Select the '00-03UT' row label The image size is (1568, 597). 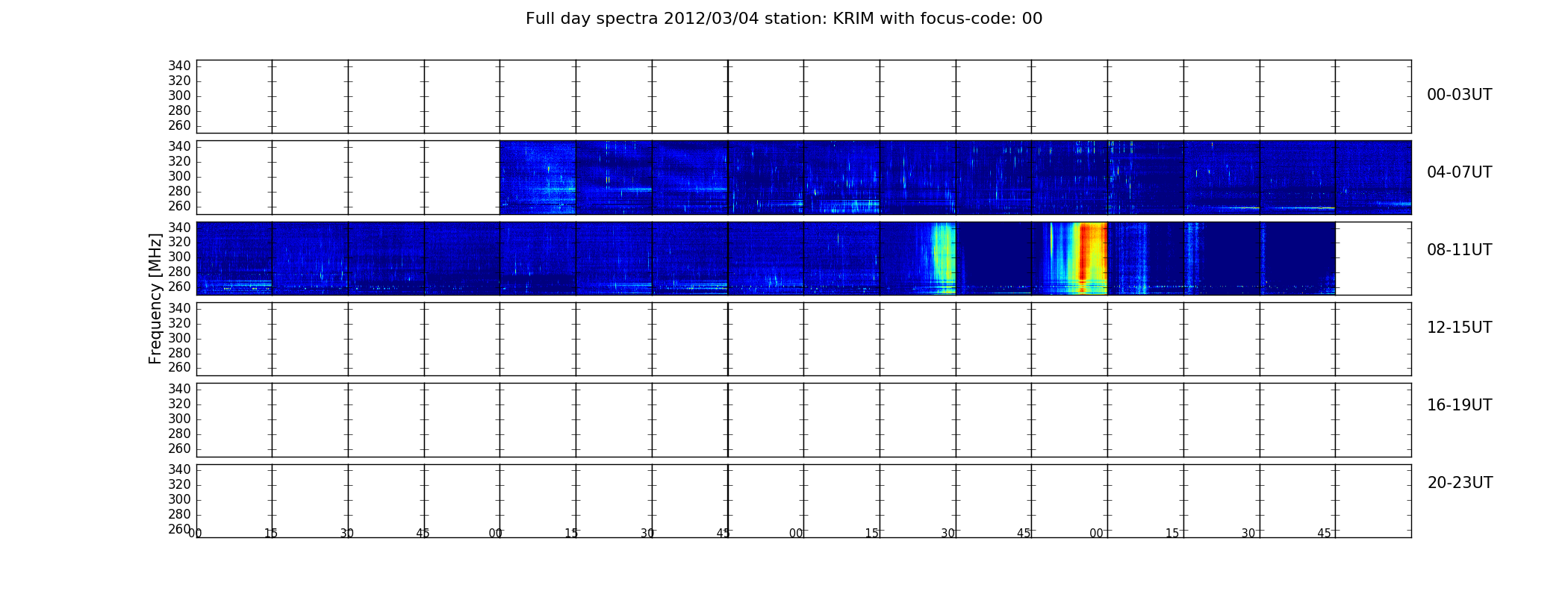pyautogui.click(x=1459, y=95)
